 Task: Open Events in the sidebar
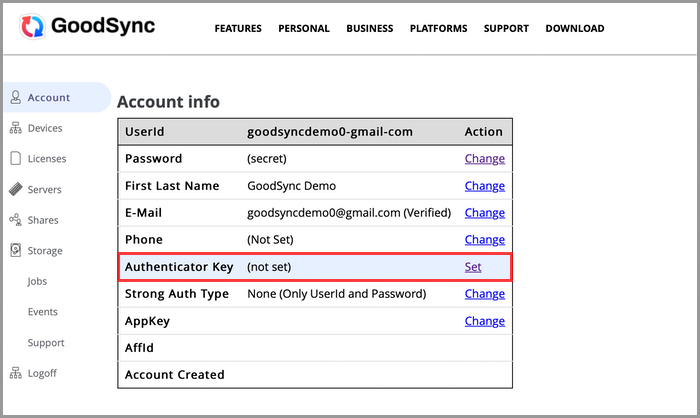(42, 312)
